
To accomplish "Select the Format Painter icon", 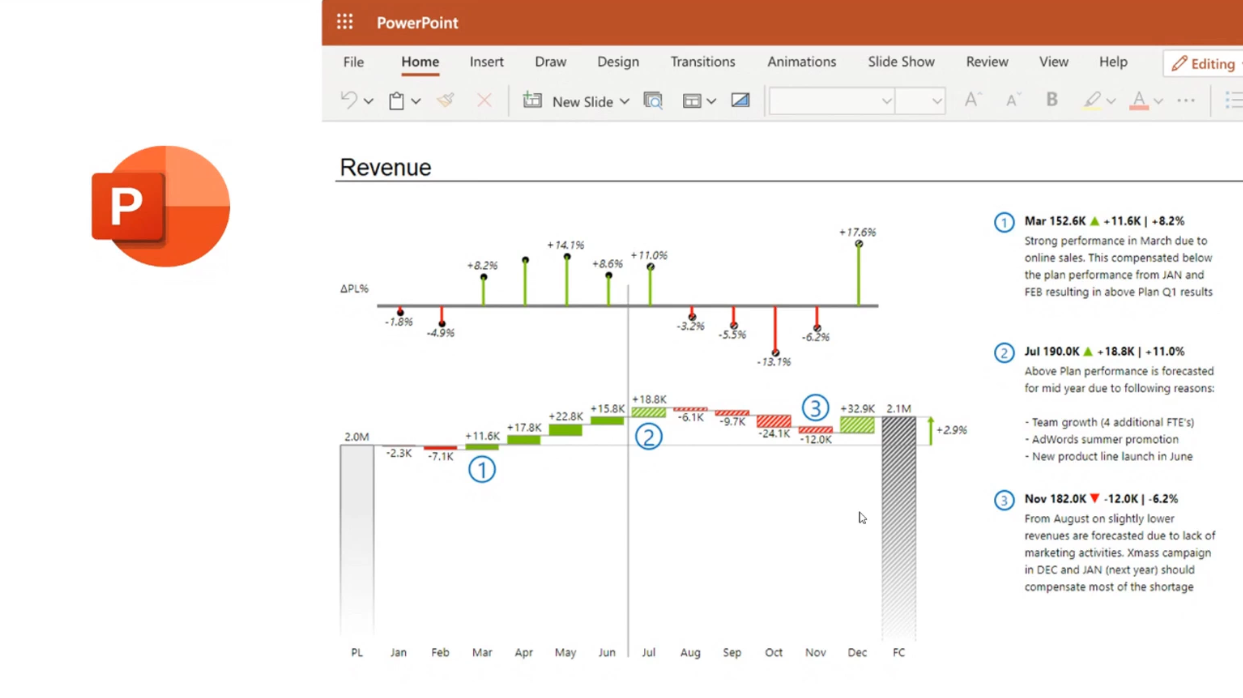I will point(446,100).
